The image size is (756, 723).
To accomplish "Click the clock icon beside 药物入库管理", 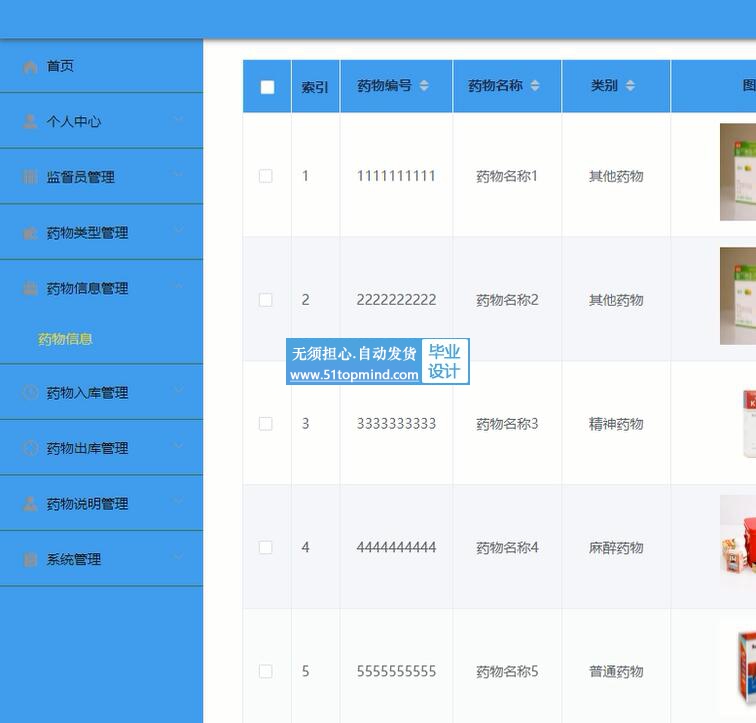I will (30, 392).
